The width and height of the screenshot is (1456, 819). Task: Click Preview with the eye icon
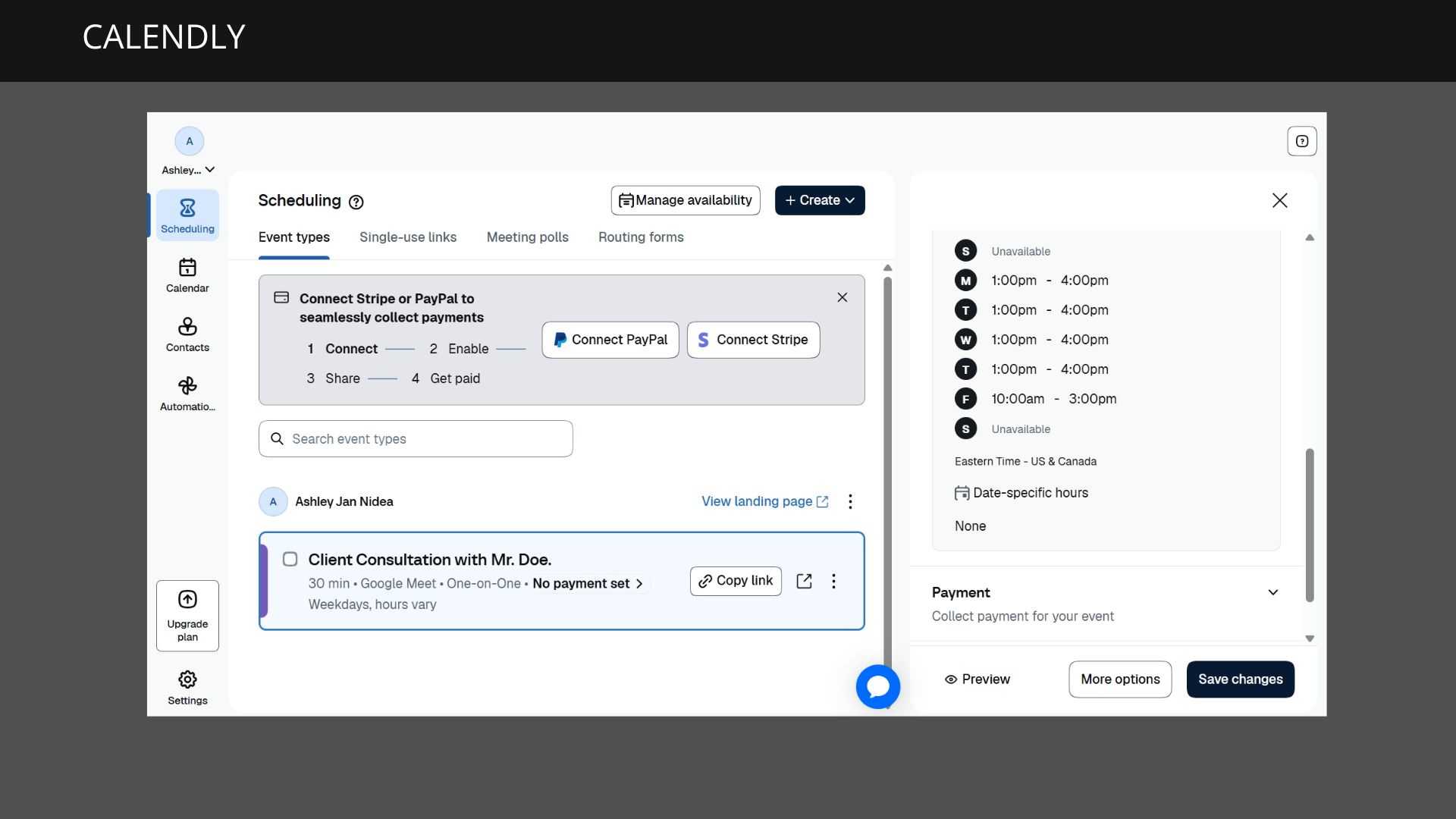point(977,679)
